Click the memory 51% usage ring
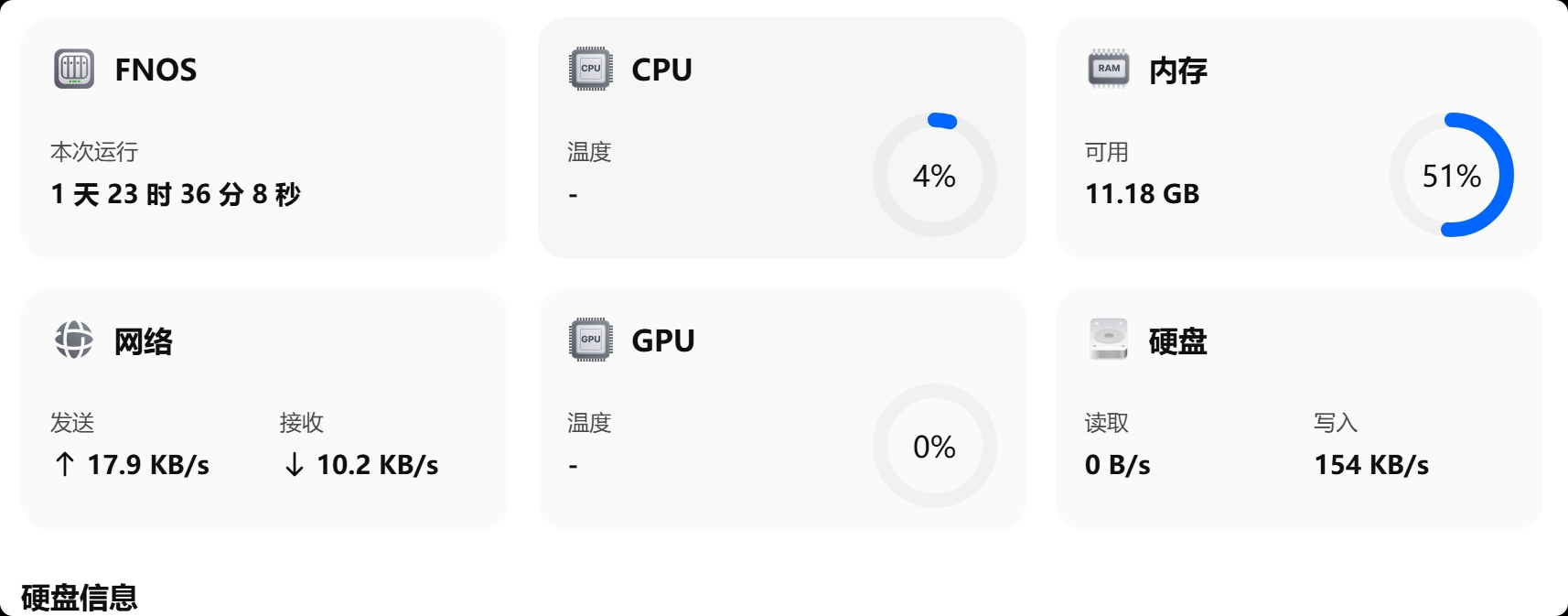 (x=1451, y=175)
